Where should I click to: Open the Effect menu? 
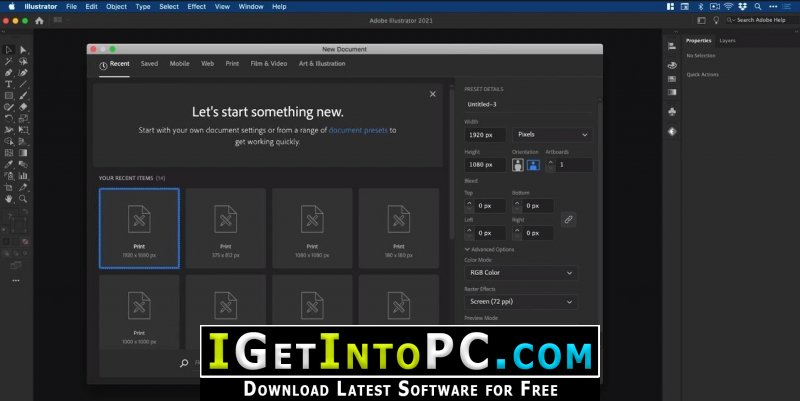coord(196,7)
